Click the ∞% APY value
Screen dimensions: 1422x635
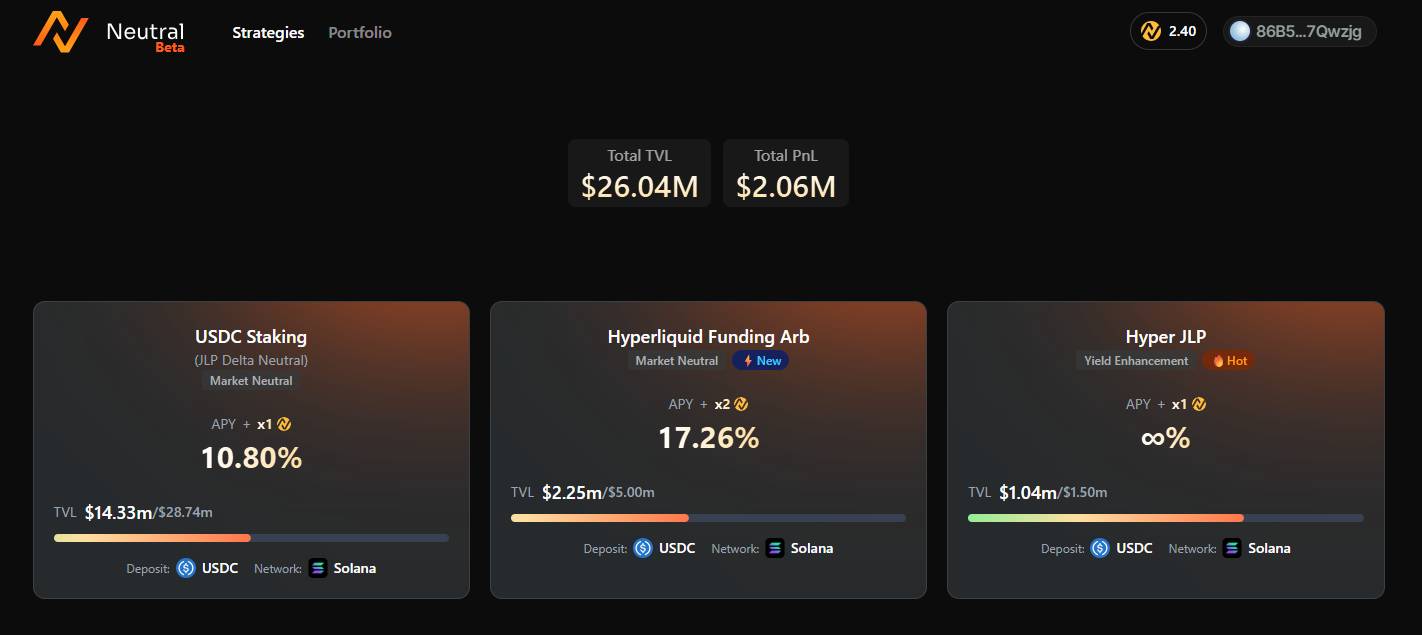(x=1165, y=438)
